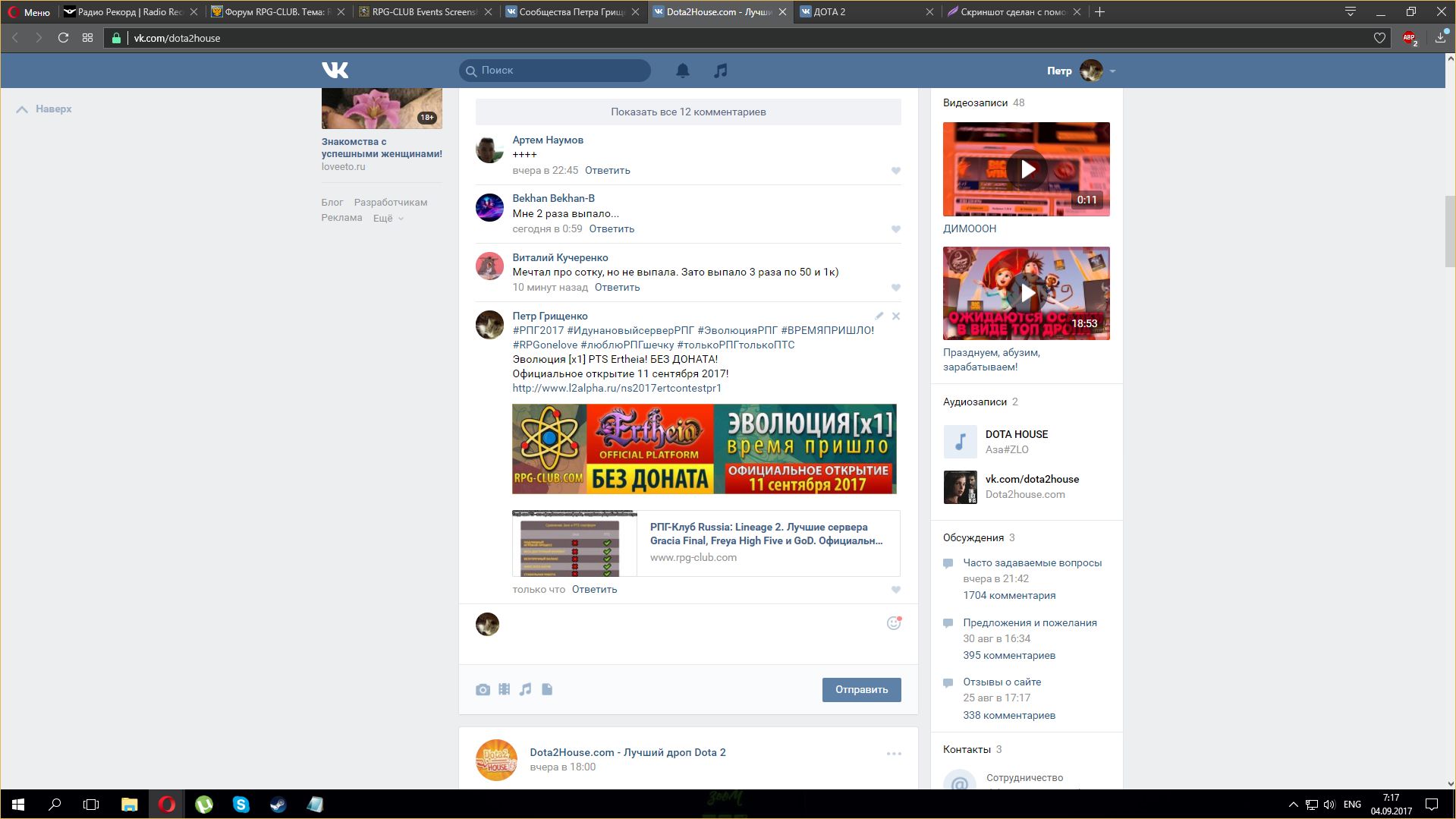The image size is (1456, 819).
Task: Open the Меню button in Opera
Action: click(29, 12)
